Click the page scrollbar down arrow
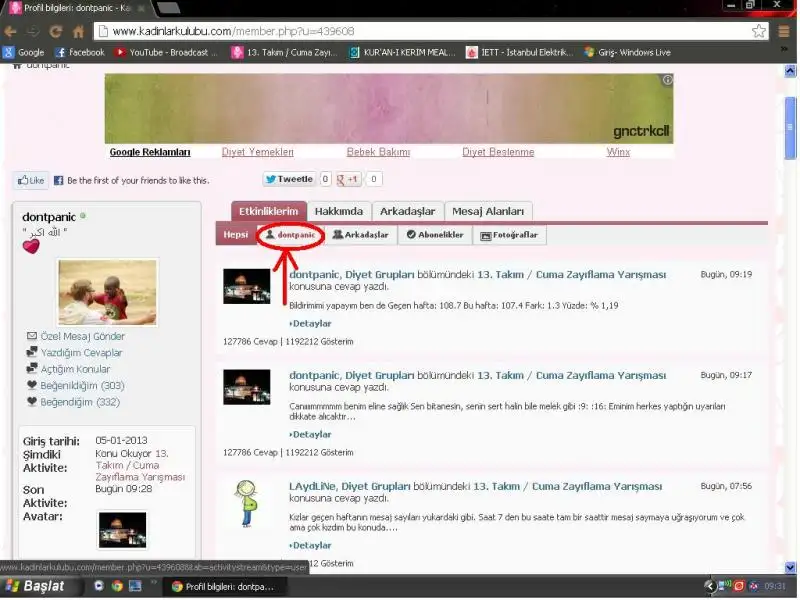The height and width of the screenshot is (600, 800). tap(790, 567)
